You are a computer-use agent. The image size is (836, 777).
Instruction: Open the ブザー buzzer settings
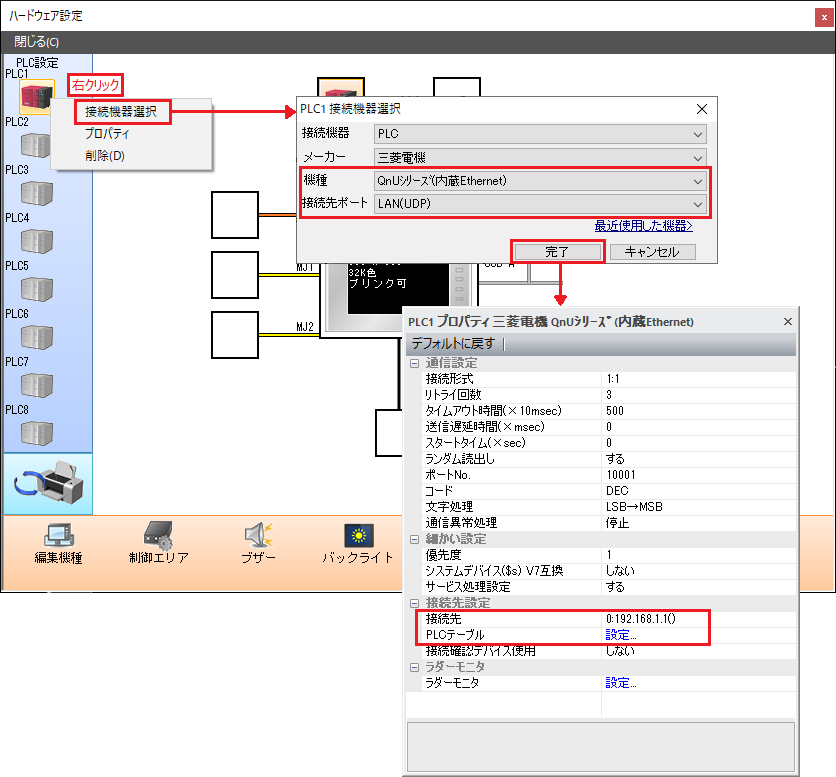pos(258,536)
